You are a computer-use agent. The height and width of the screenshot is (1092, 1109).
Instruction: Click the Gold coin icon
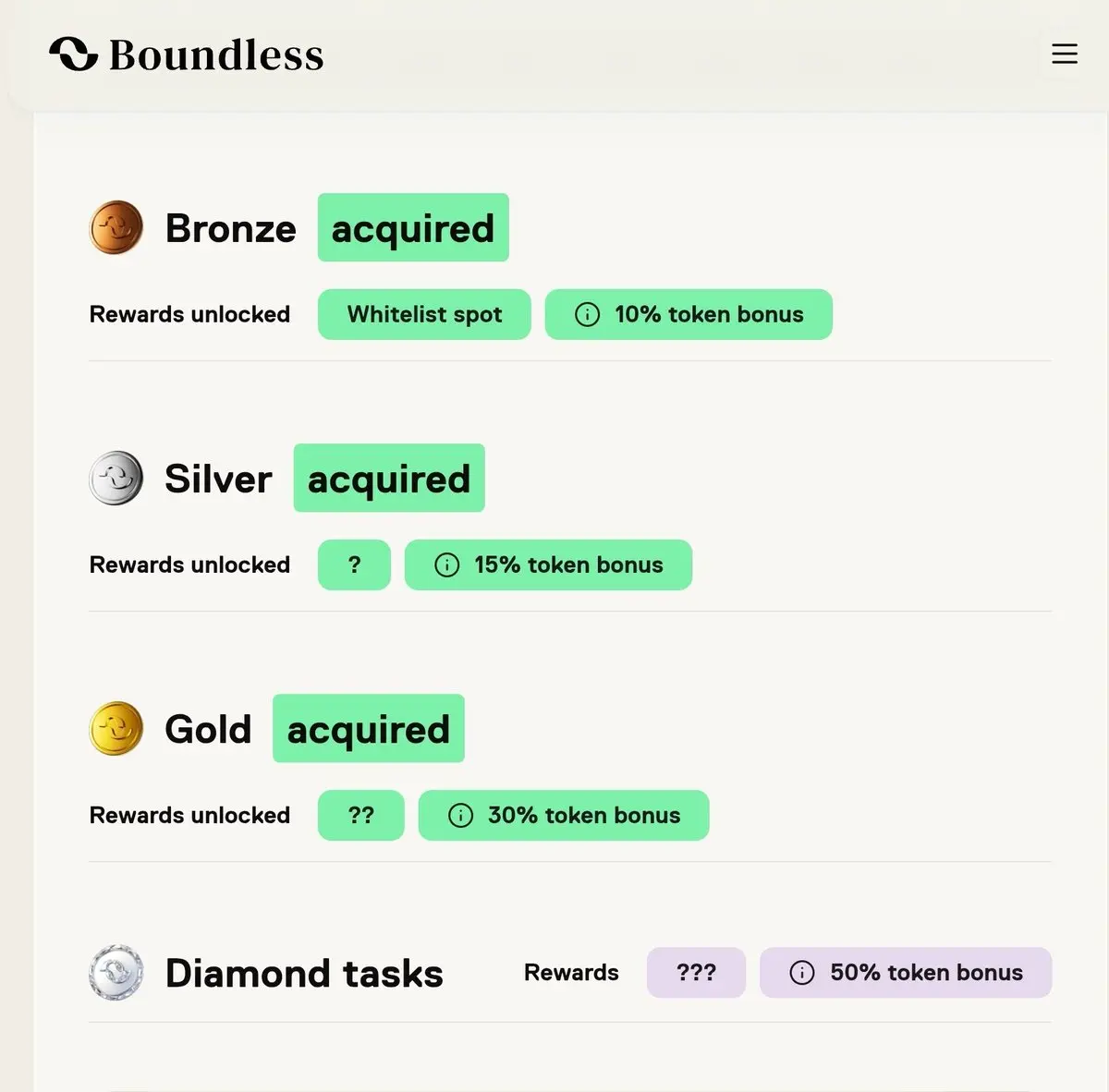[116, 728]
